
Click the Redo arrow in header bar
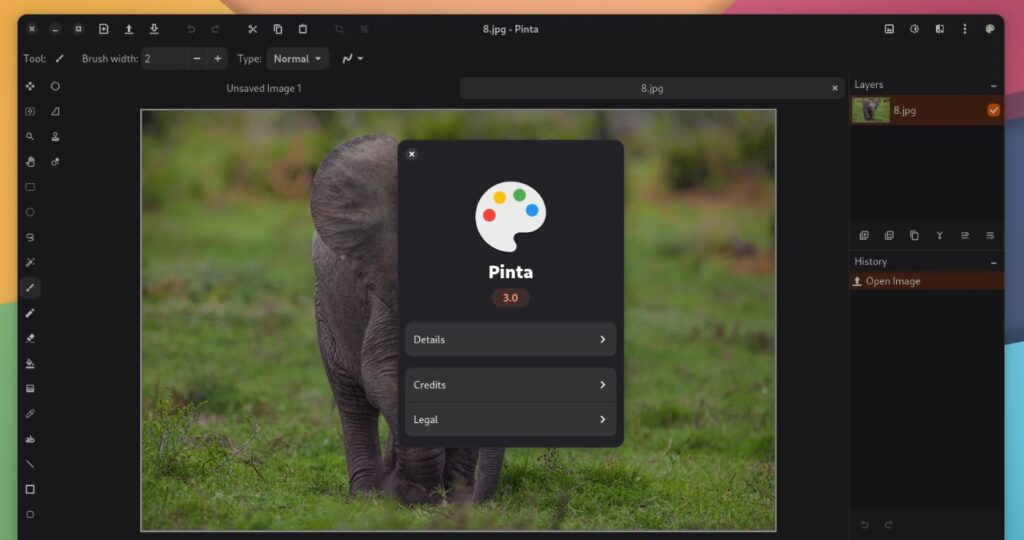pos(216,29)
